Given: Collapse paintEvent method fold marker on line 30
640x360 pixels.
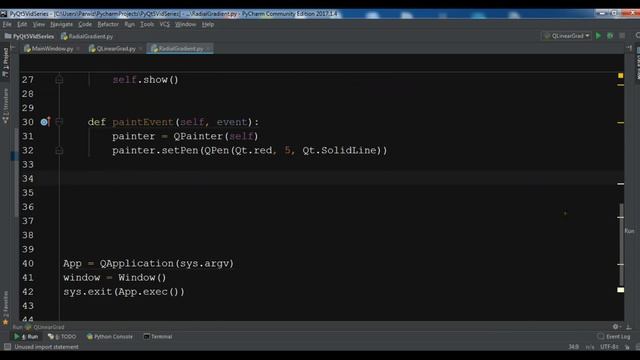Looking at the screenshot, I should click(59, 122).
